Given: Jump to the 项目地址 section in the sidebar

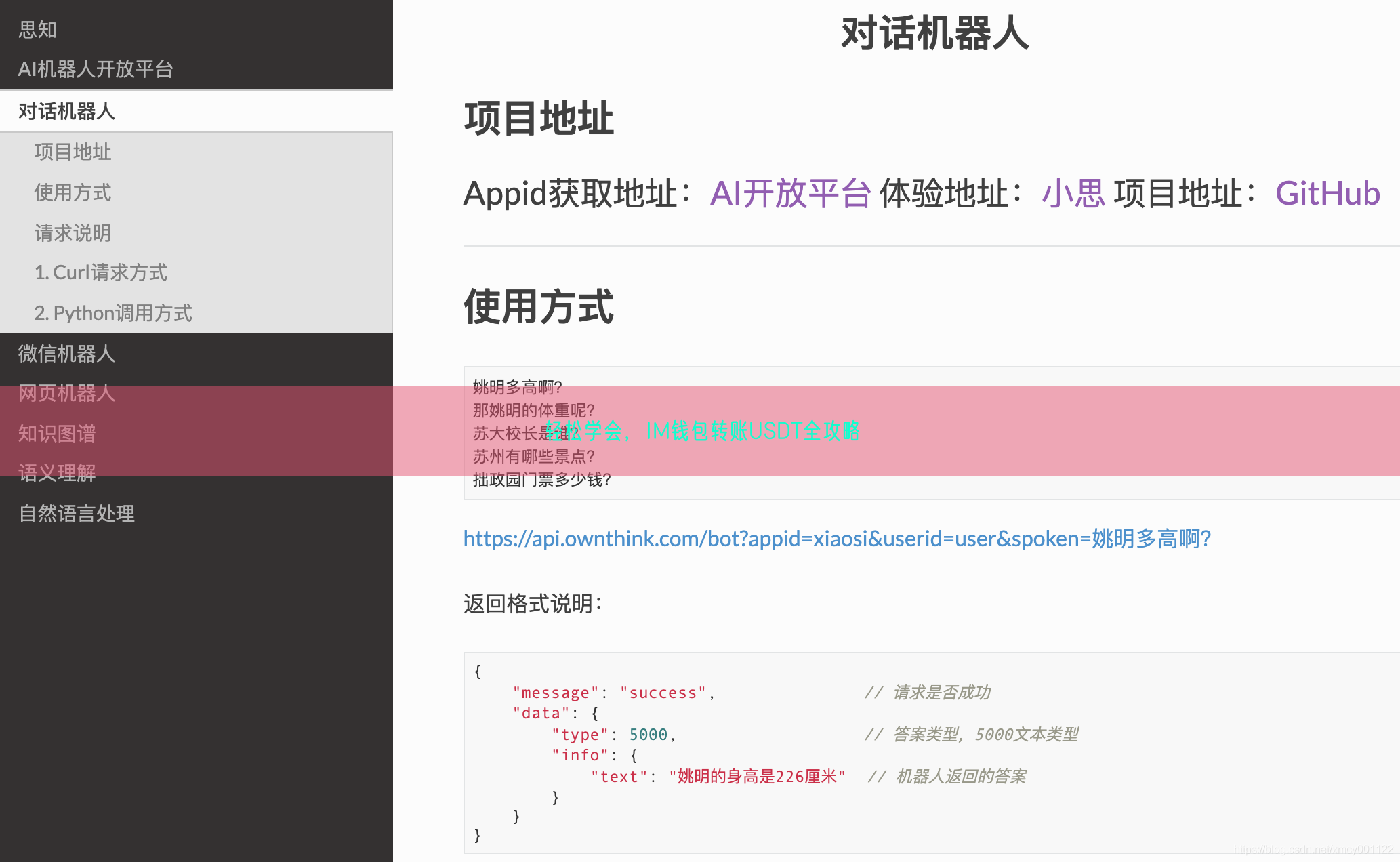Looking at the screenshot, I should 73,152.
